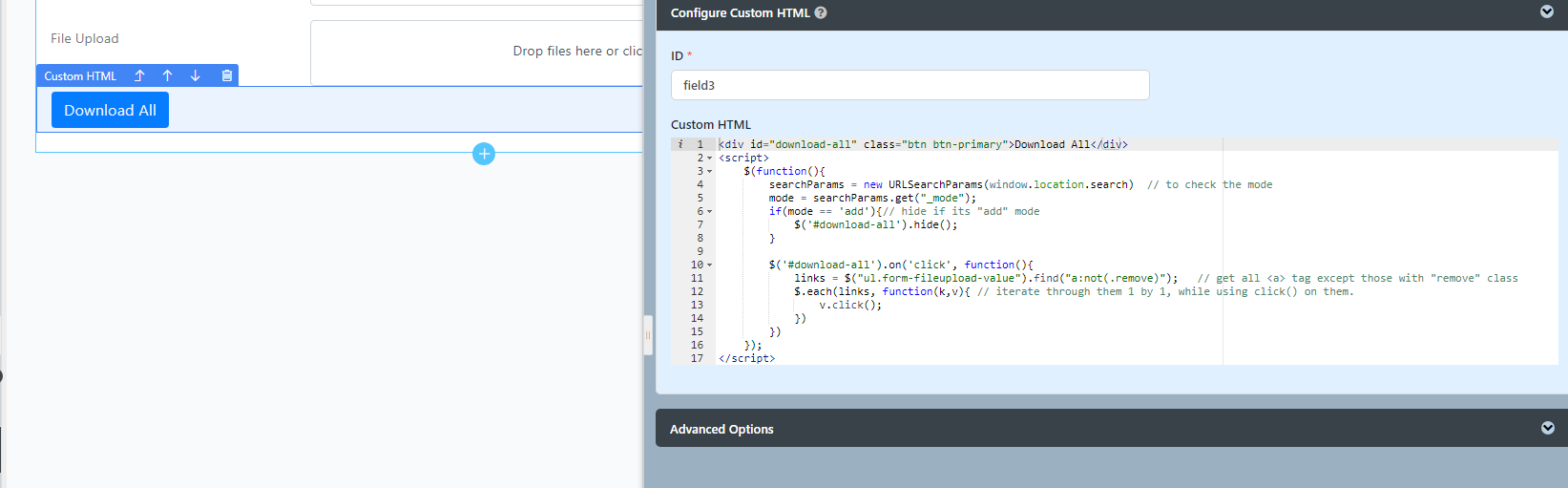Open help for Configure Custom HTML
Viewport: 1568px width, 488px height.
(x=821, y=12)
